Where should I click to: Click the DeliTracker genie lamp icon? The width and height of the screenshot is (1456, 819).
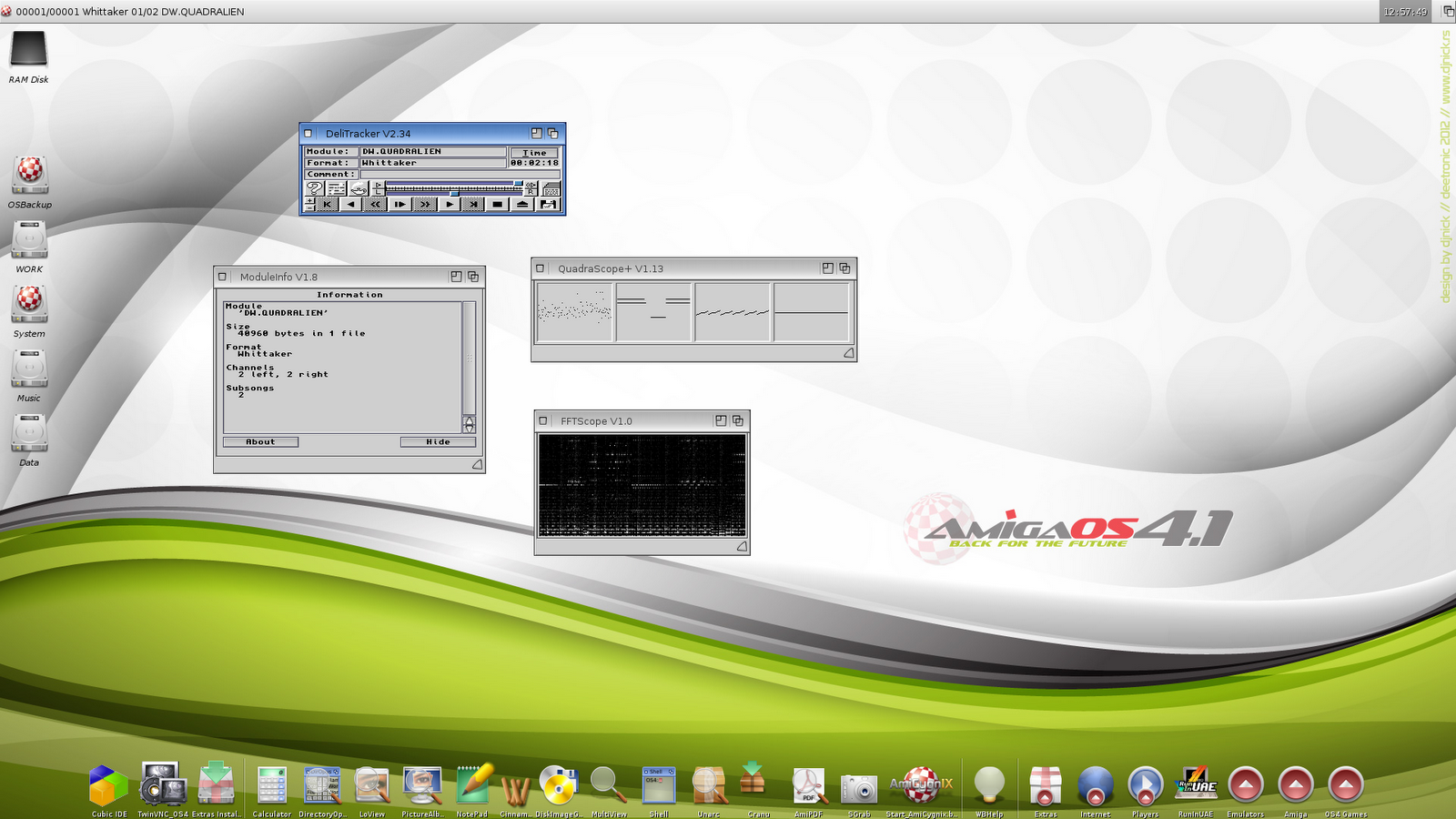click(x=358, y=188)
